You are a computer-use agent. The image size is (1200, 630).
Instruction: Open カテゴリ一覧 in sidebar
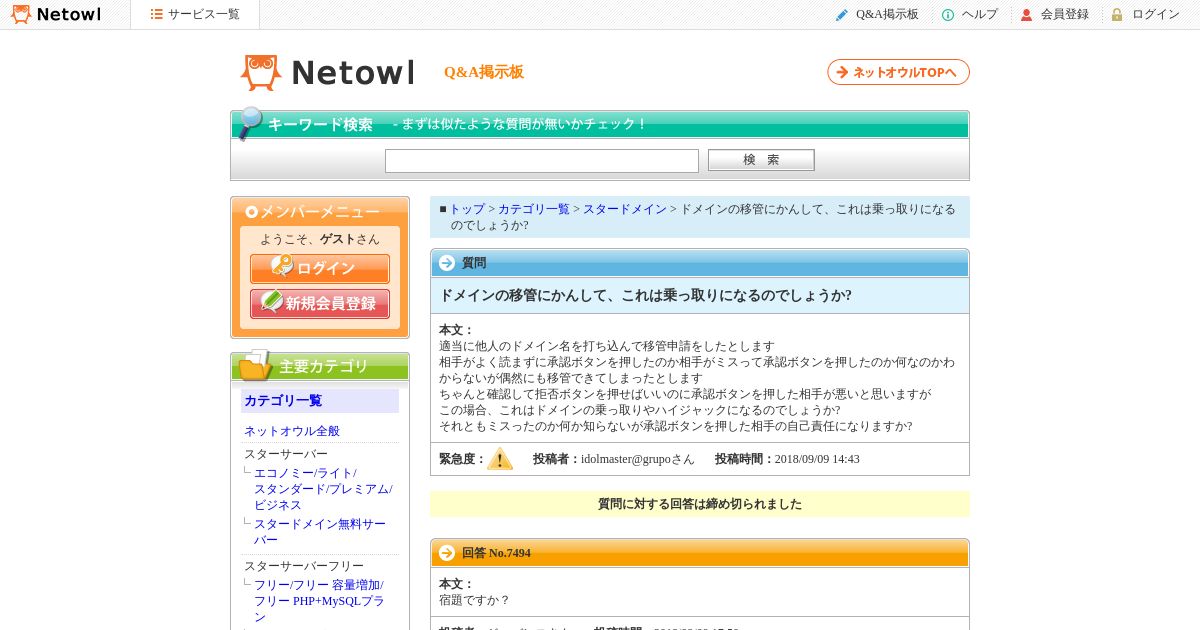coord(283,401)
